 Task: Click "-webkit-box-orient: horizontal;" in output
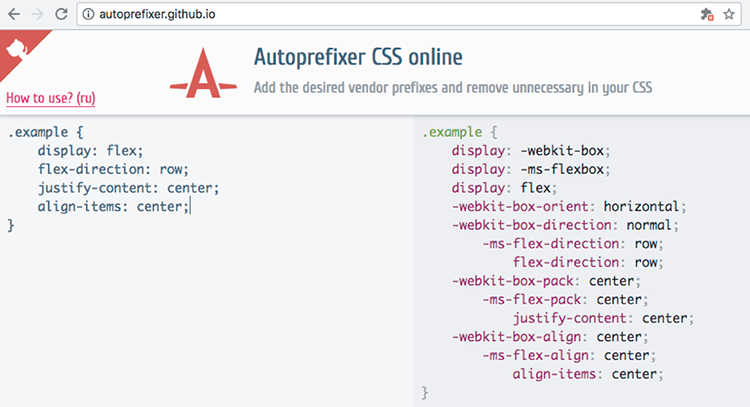coord(569,206)
